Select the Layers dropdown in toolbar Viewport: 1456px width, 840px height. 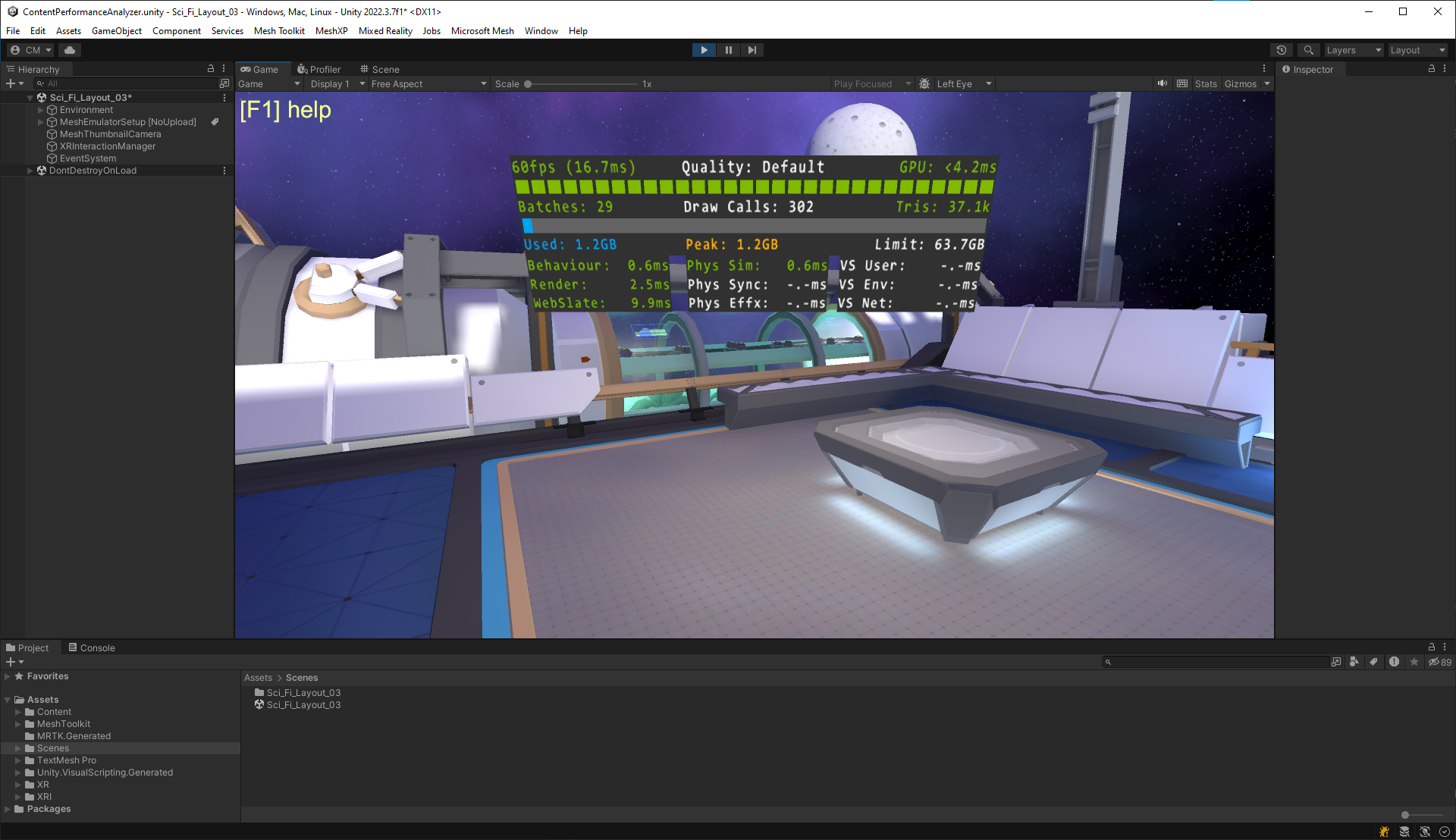1350,49
